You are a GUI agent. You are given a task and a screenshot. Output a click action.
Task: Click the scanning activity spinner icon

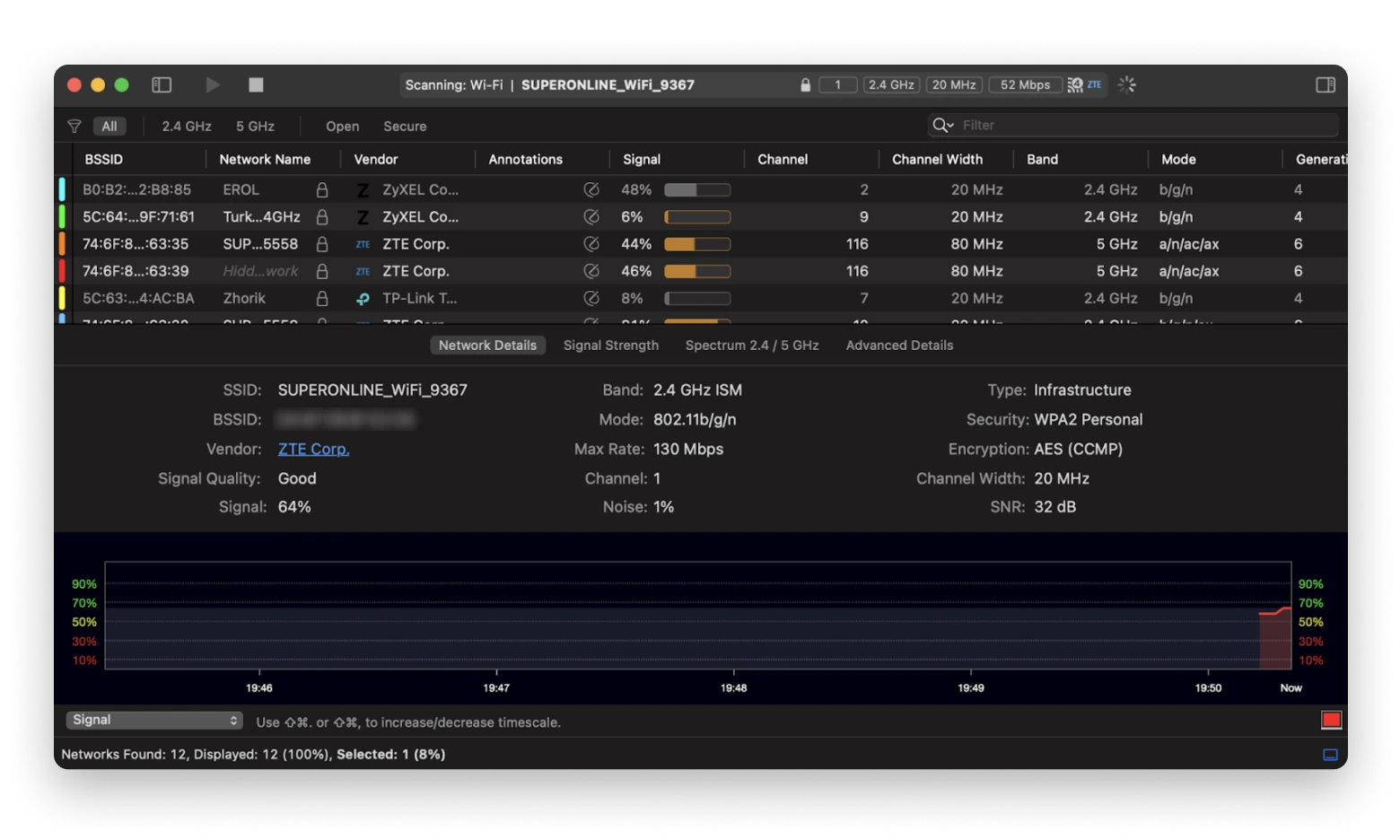click(1127, 84)
